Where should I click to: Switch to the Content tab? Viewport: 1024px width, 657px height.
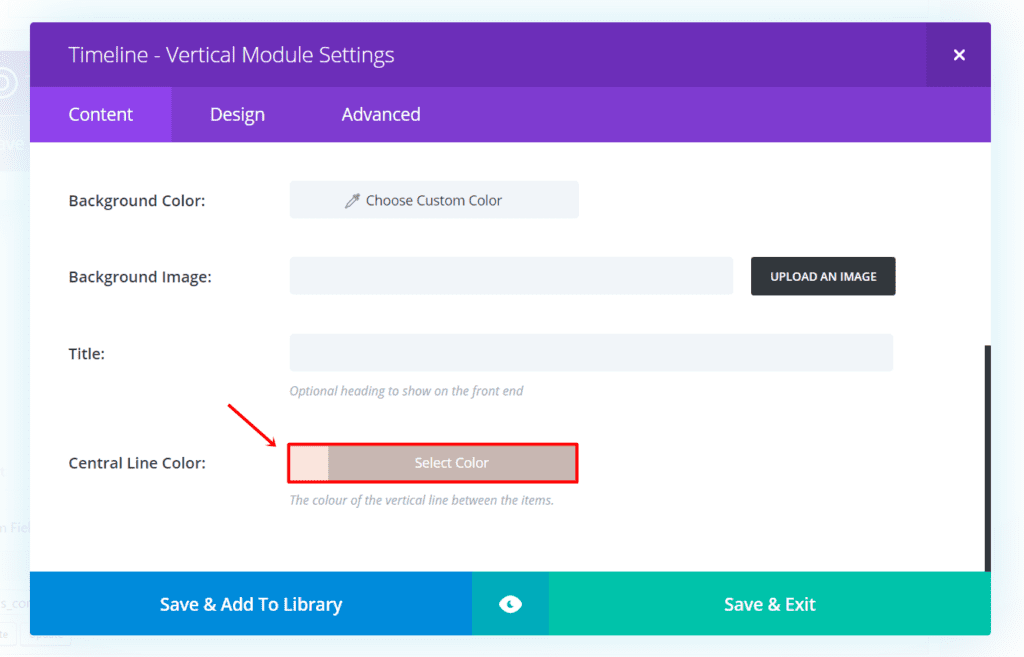tap(100, 115)
